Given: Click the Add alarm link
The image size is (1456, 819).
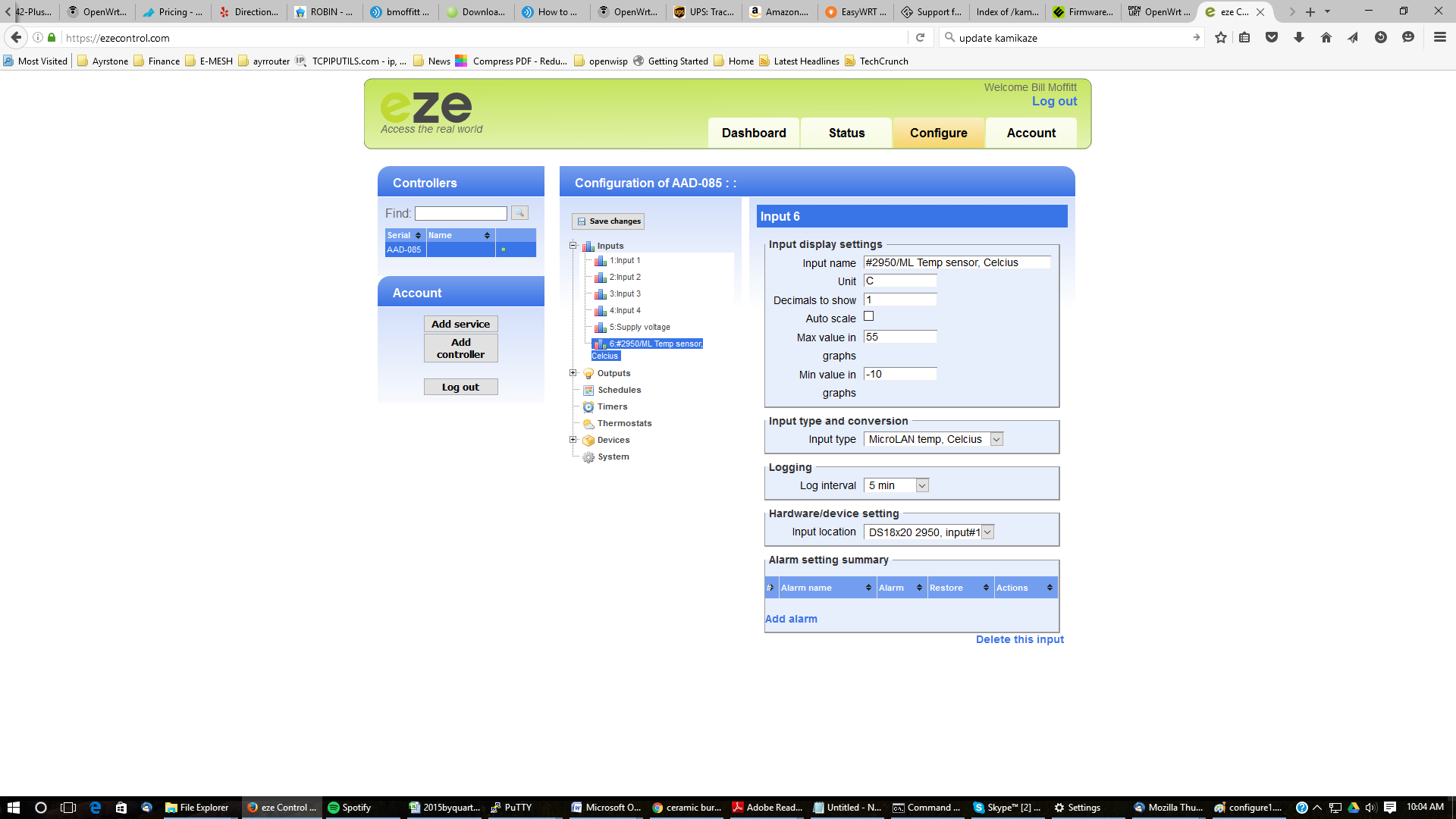Looking at the screenshot, I should coord(791,620).
